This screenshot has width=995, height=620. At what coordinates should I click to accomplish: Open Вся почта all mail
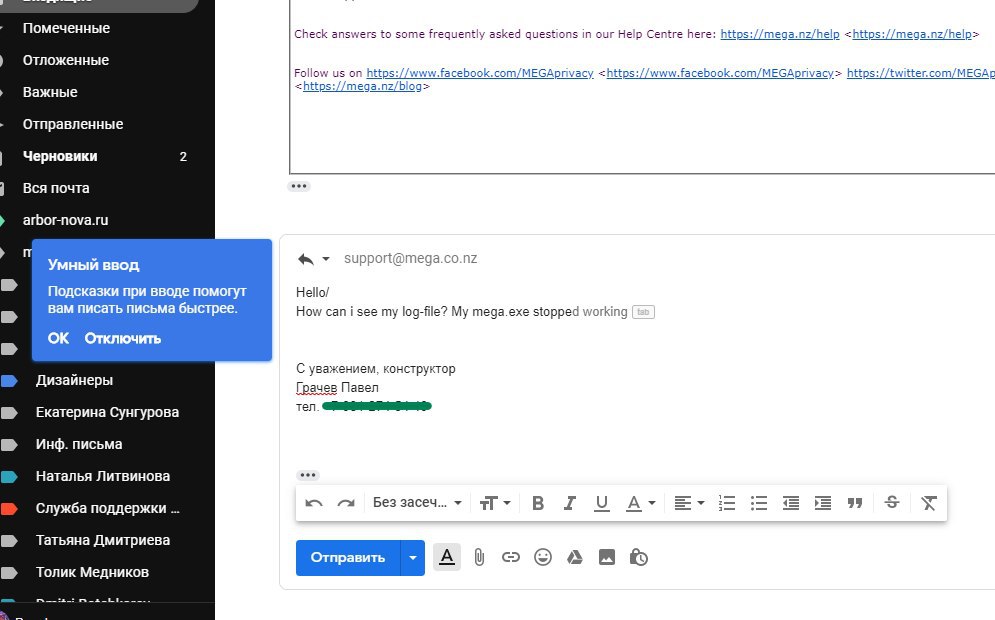point(56,188)
